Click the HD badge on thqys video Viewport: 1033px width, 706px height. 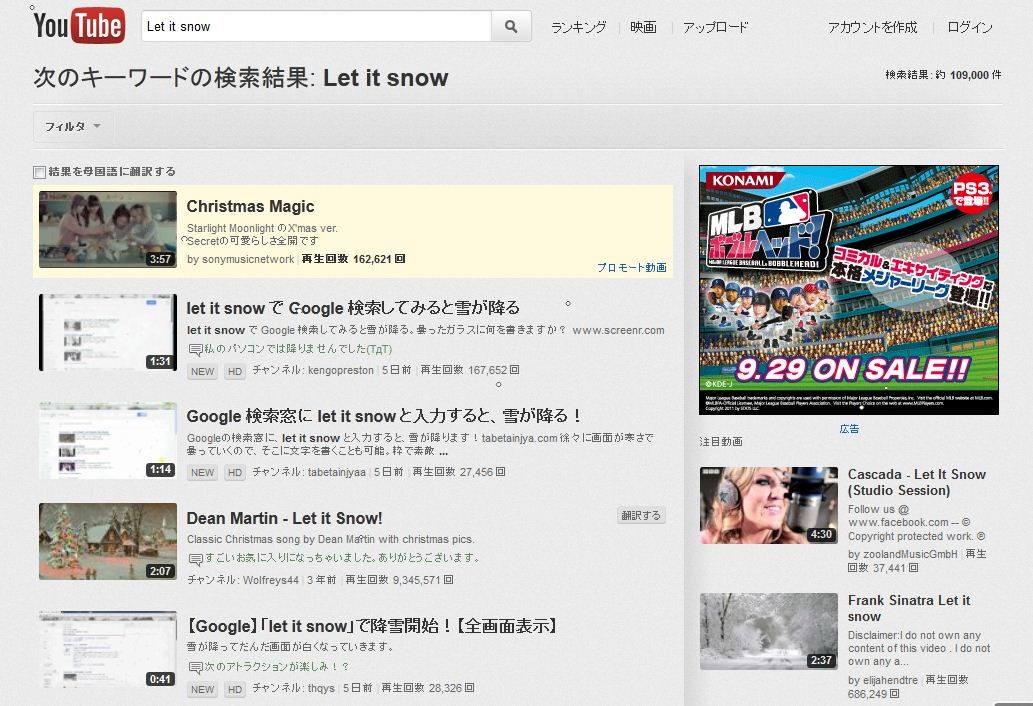[x=235, y=690]
